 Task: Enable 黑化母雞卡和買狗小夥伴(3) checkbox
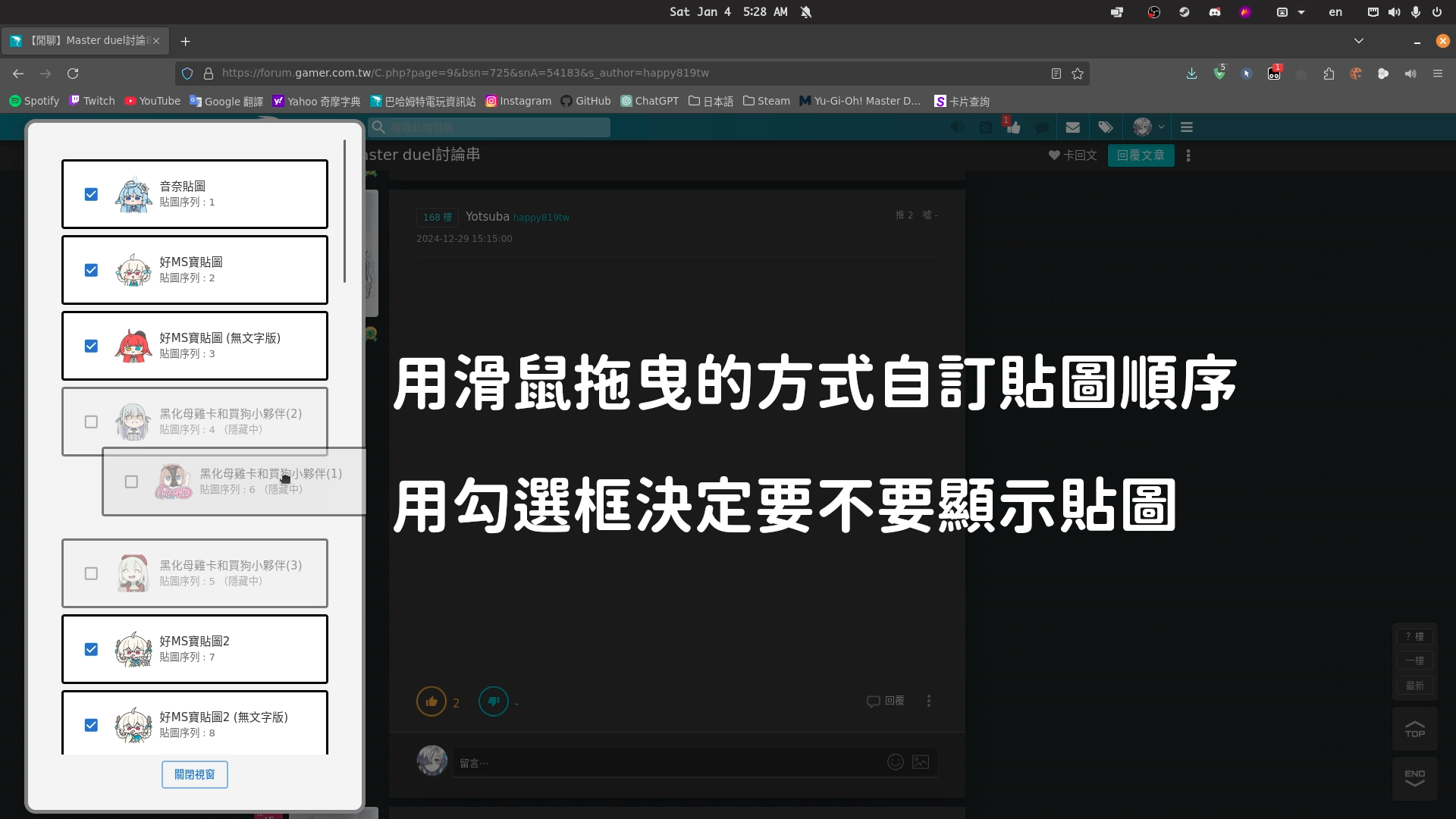coord(91,573)
